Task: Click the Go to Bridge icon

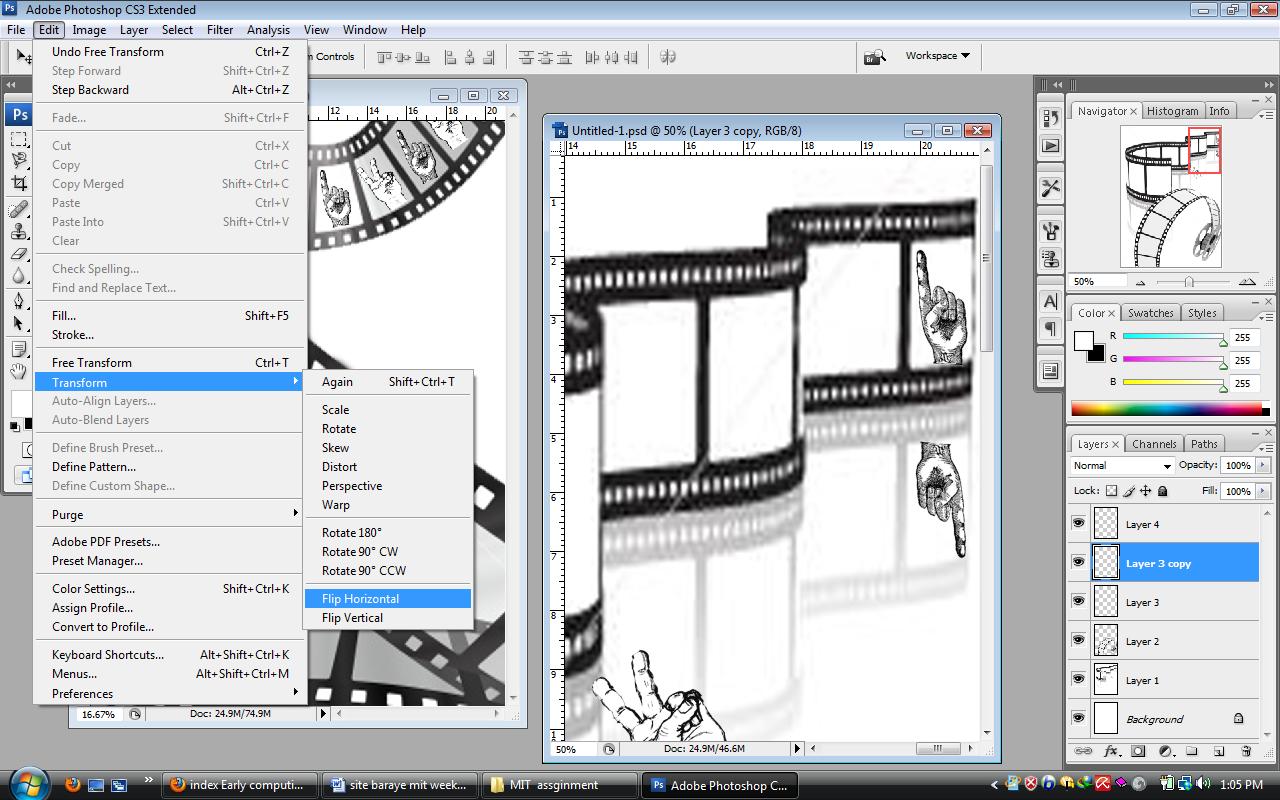Action: [875, 57]
